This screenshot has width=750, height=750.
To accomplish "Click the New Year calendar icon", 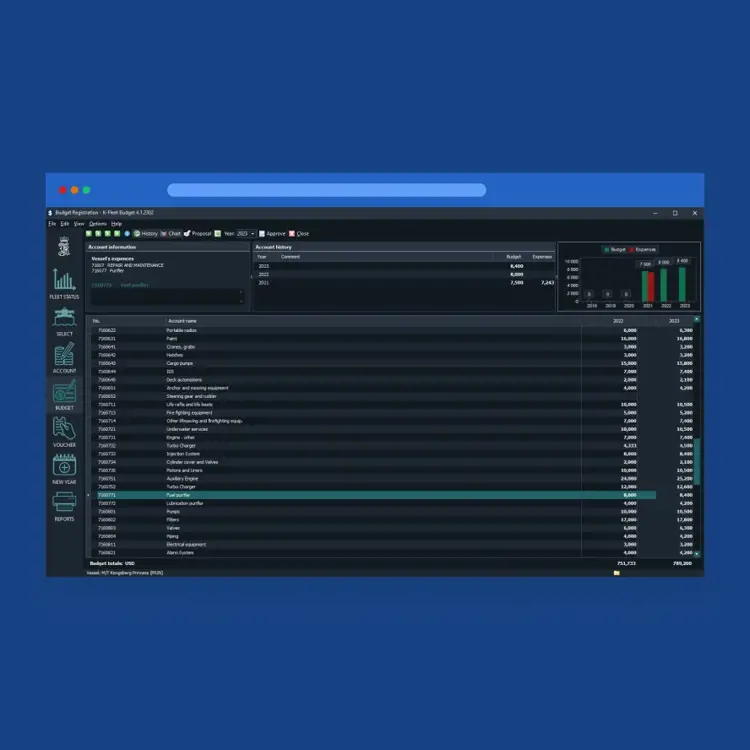I will tap(64, 467).
